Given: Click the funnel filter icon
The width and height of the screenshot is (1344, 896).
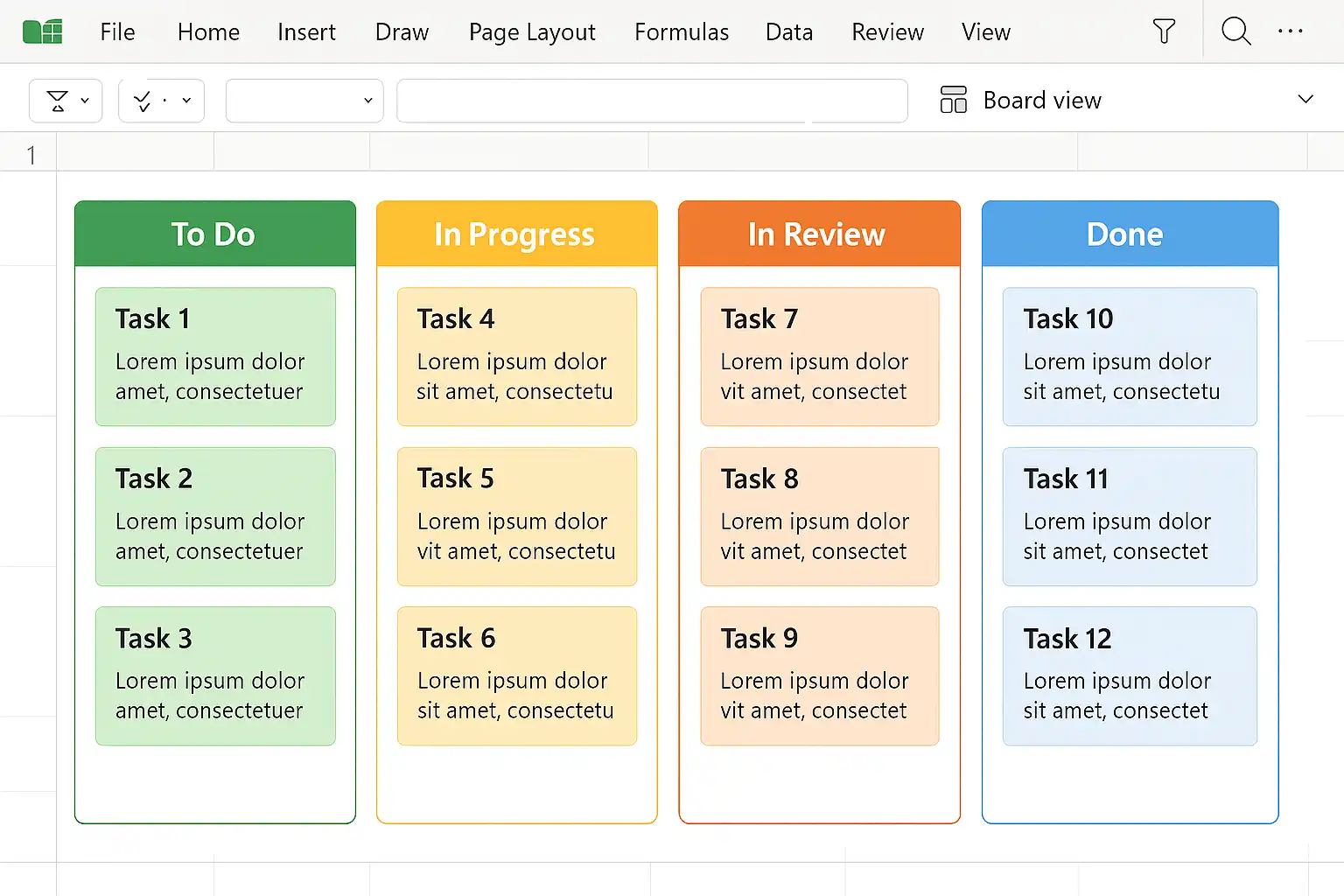Looking at the screenshot, I should (x=1164, y=31).
